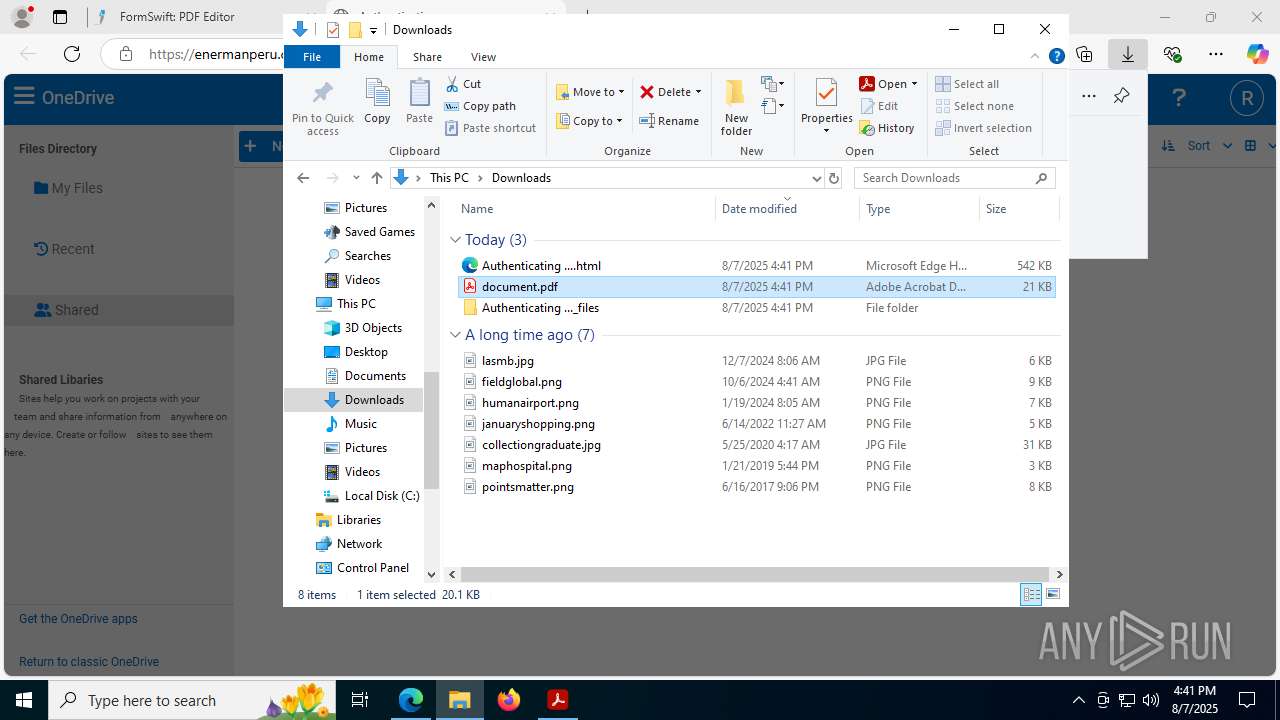Click the Properties icon

point(826,93)
